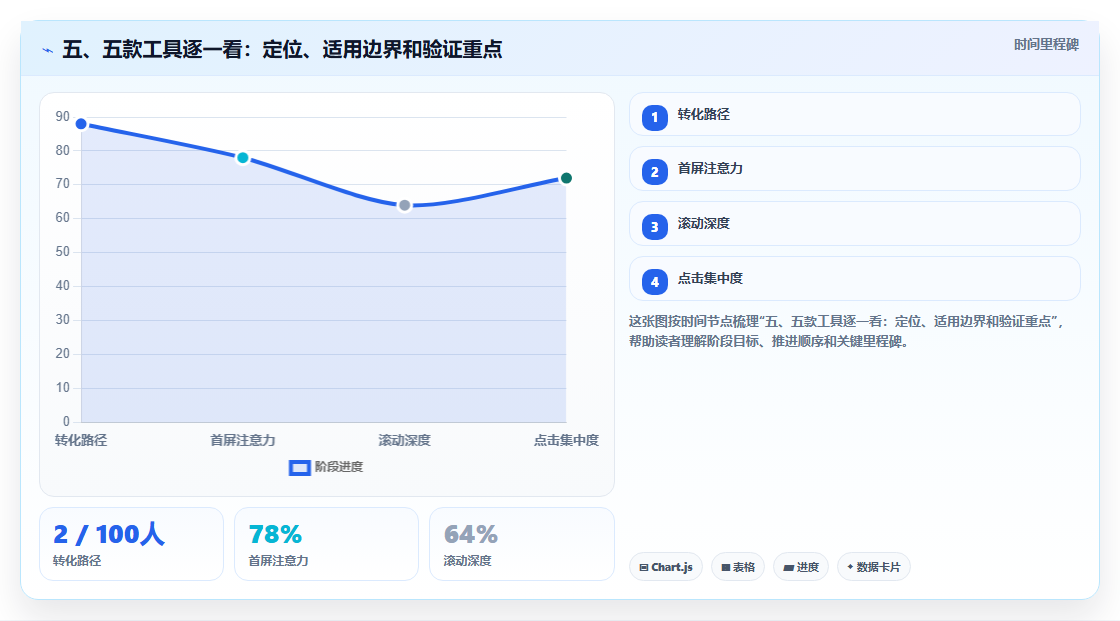Click the Chart.js tag chip
The height and width of the screenshot is (621, 1120).
[x=666, y=567]
